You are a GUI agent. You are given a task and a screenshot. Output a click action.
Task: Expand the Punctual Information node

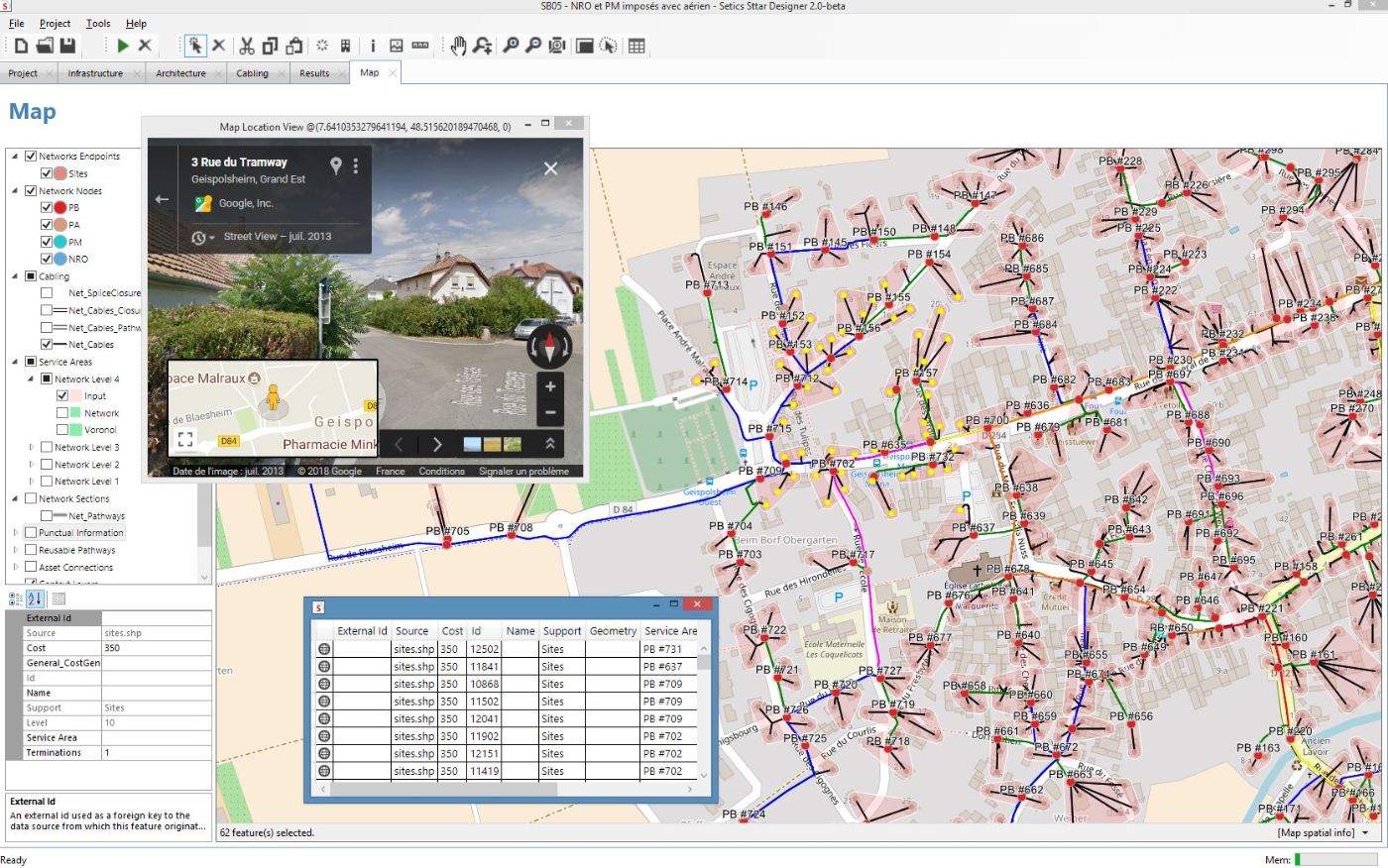pos(15,533)
